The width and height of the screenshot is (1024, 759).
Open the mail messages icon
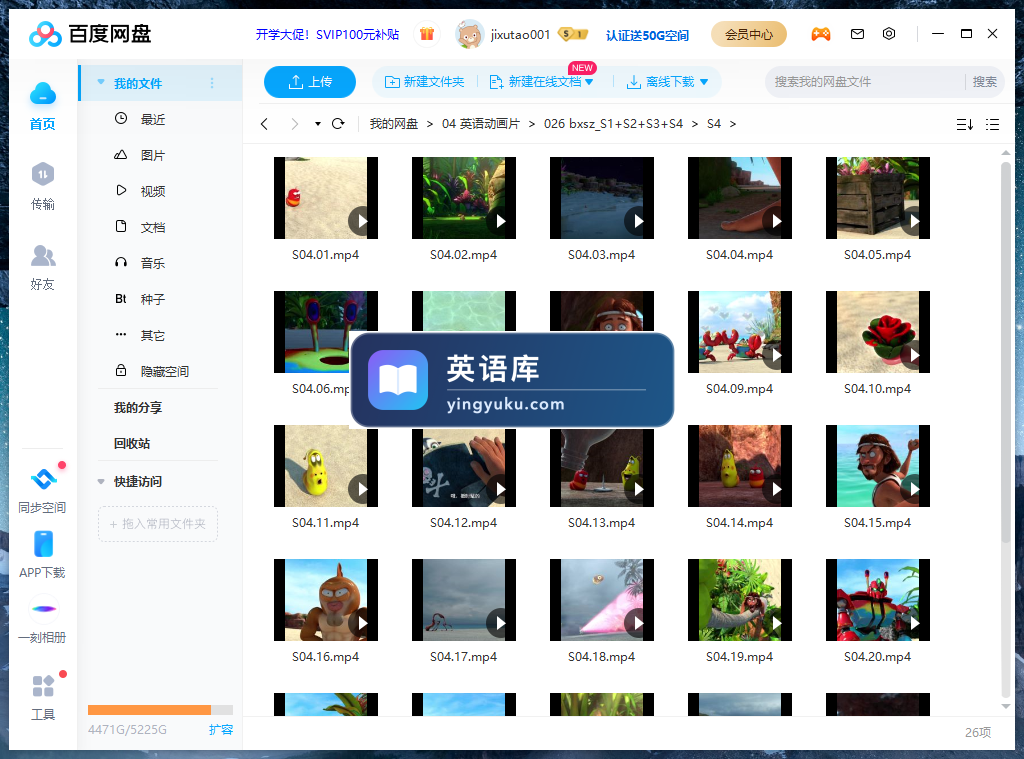pyautogui.click(x=857, y=34)
